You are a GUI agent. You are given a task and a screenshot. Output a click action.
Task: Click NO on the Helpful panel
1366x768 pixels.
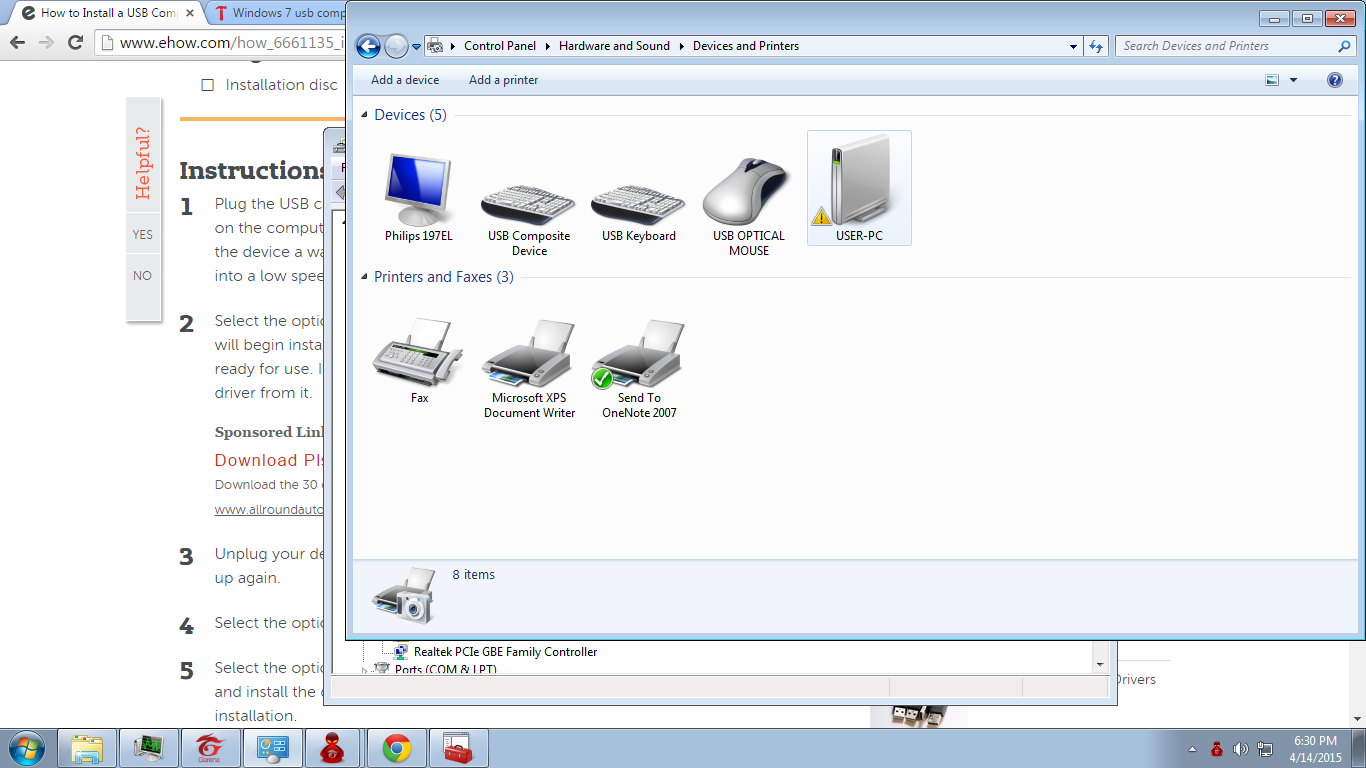[143, 275]
